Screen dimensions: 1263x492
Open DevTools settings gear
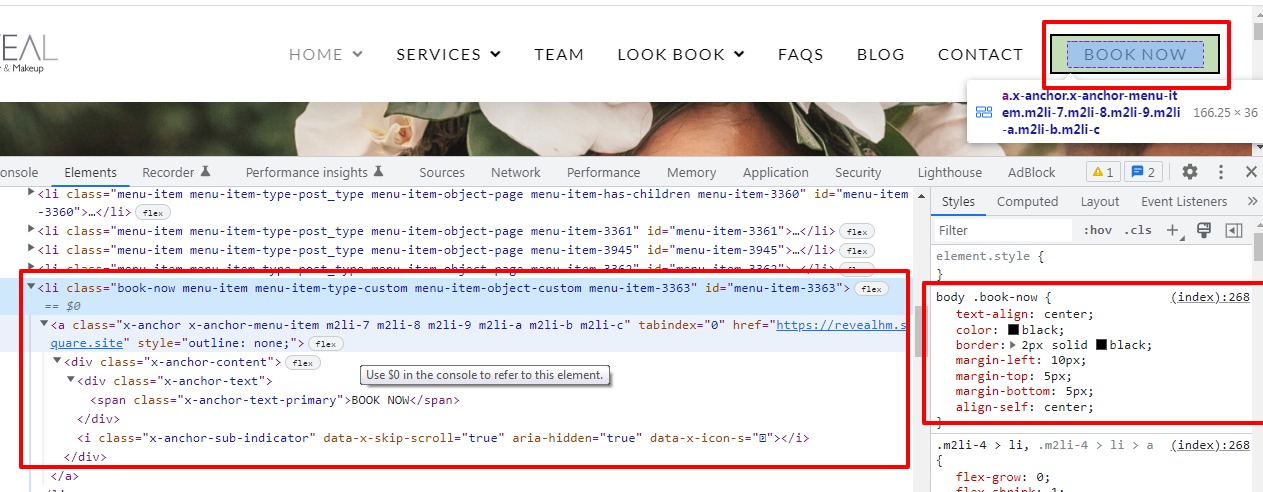coord(1189,172)
